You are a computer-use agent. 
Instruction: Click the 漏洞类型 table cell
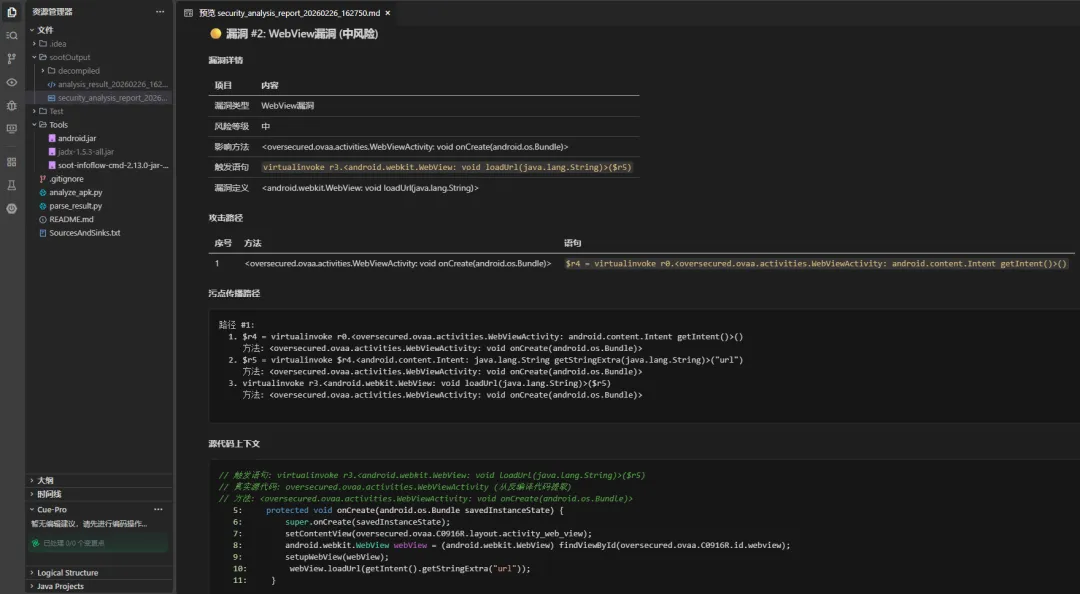click(231, 105)
